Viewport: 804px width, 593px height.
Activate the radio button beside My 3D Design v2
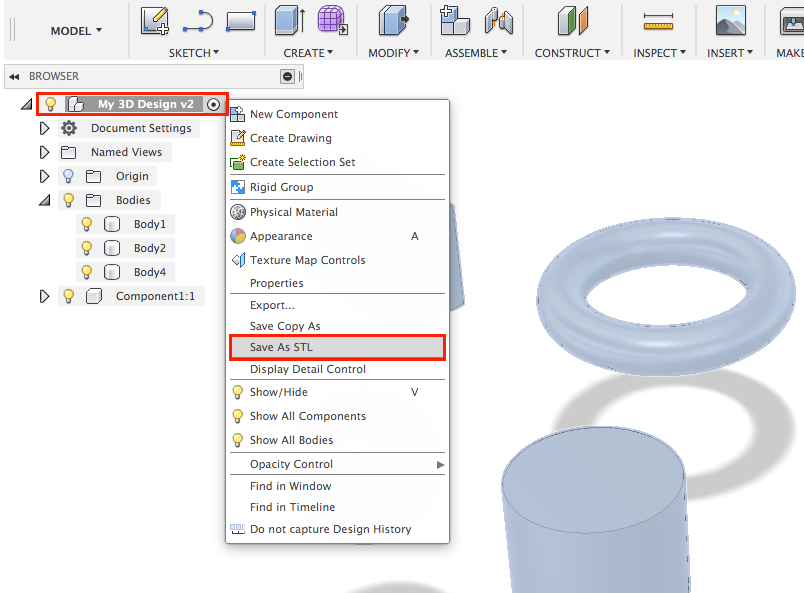213,104
